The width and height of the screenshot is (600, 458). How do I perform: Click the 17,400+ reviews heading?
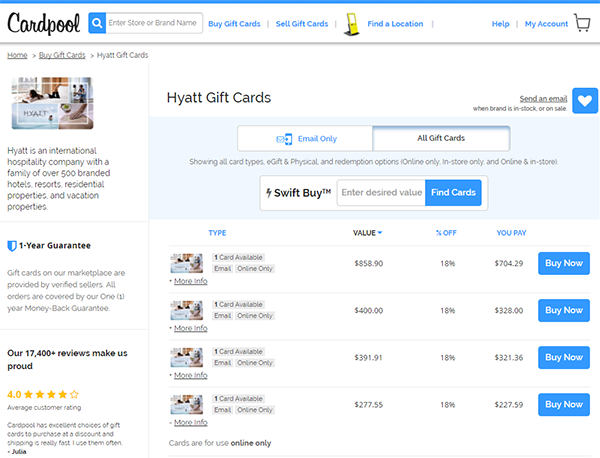click(x=67, y=359)
